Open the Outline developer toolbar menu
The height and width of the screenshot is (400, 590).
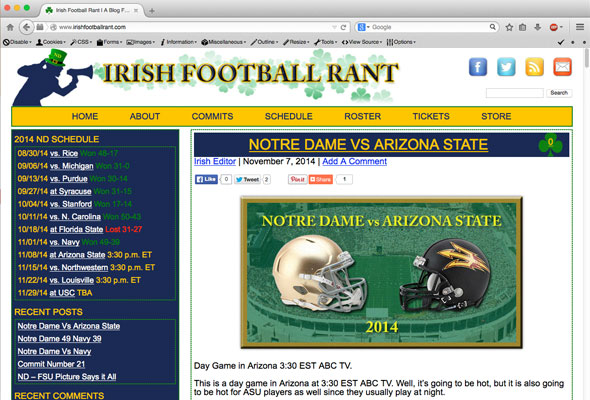click(x=264, y=42)
